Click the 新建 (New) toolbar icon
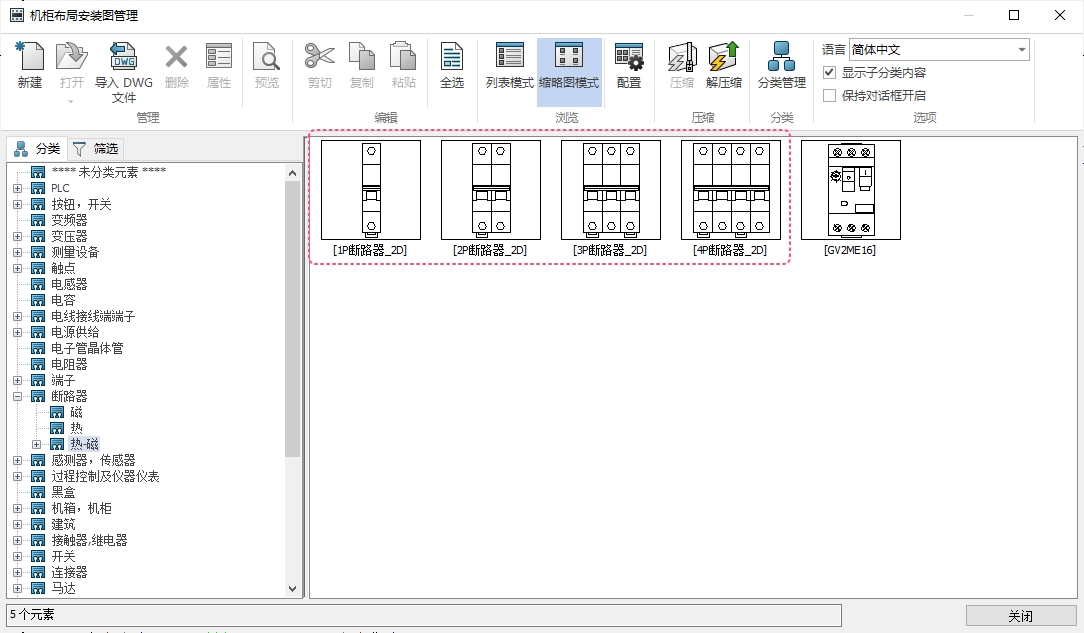1084x633 pixels. click(30, 60)
